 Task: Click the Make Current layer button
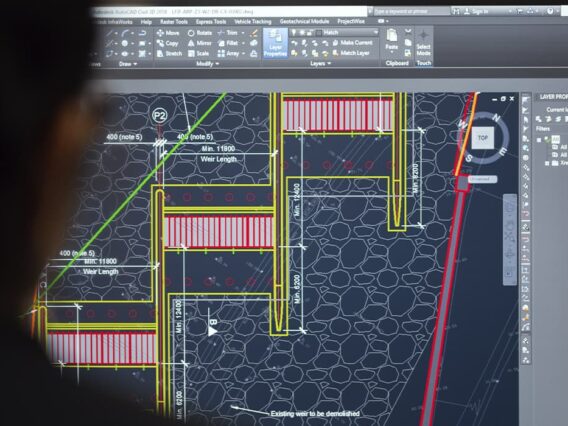coord(352,43)
